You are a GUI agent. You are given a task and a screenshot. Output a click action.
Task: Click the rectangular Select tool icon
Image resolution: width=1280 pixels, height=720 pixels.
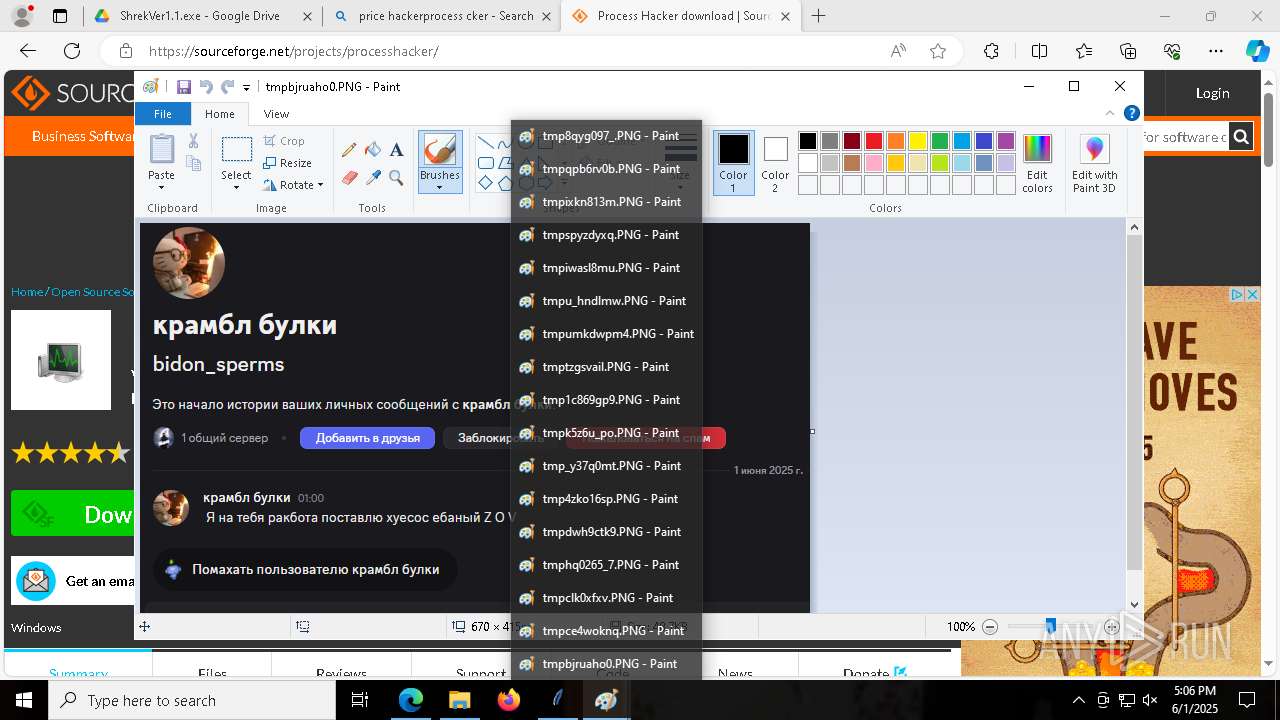click(x=237, y=149)
